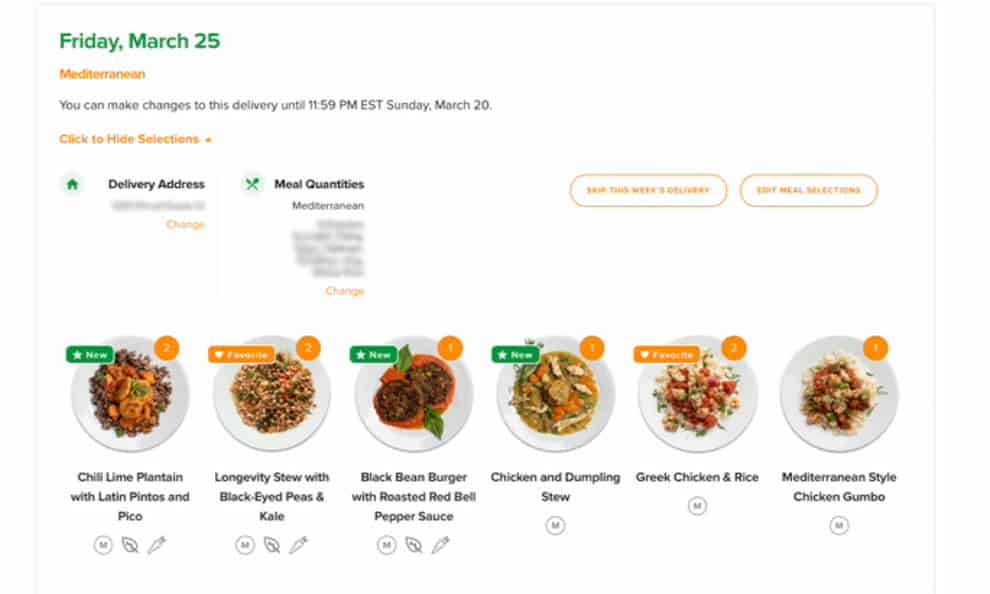The height and width of the screenshot is (594, 990).
Task: Click the M icon under Chicken and Dumpling Stew
Action: point(556,525)
